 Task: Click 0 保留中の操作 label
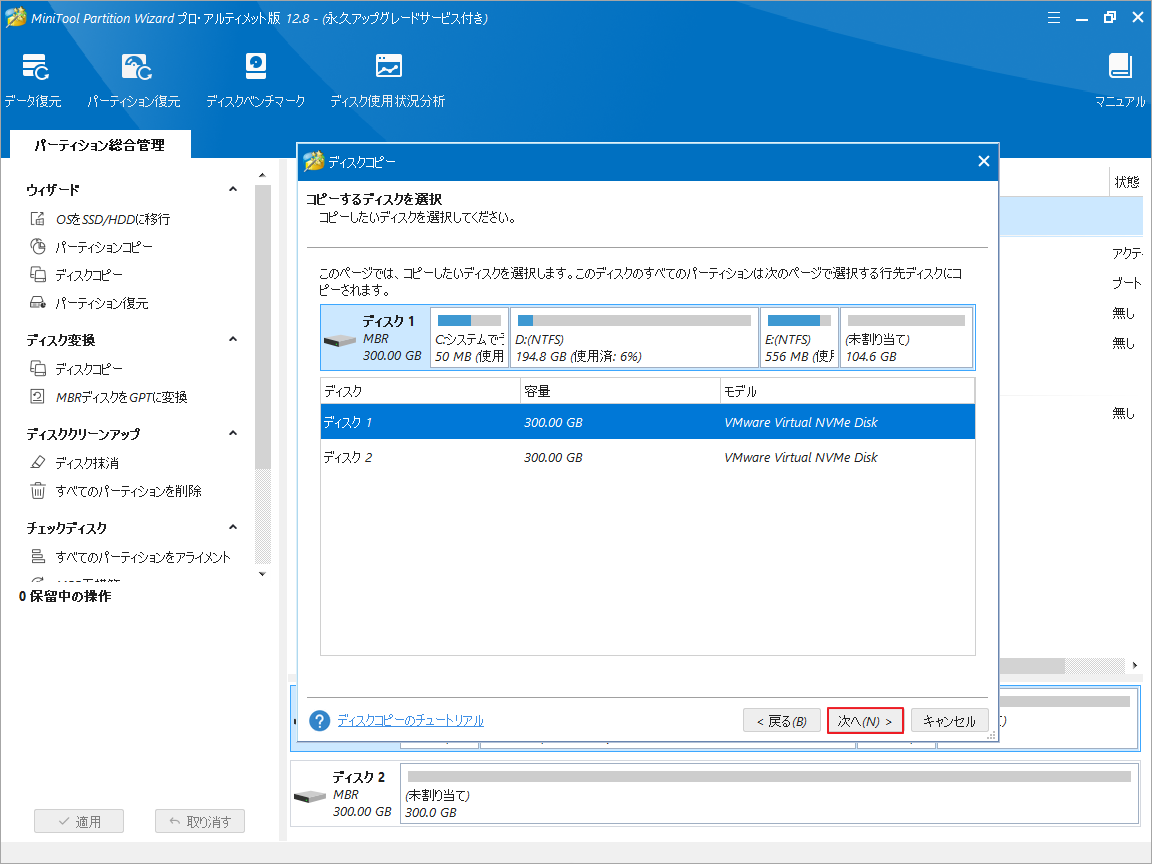pos(65,596)
